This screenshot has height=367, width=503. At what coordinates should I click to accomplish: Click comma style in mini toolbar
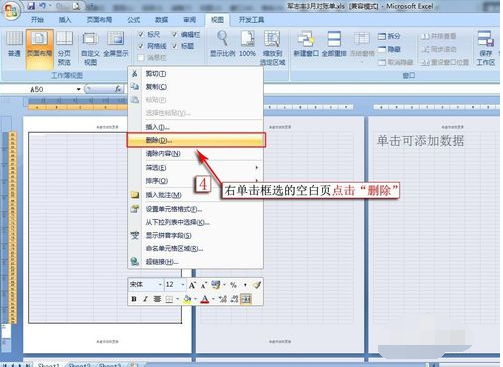pyautogui.click(x=245, y=285)
